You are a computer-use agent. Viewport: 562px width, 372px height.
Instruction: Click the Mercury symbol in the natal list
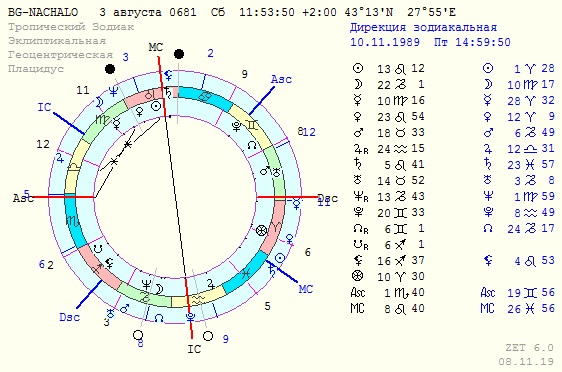click(x=357, y=100)
